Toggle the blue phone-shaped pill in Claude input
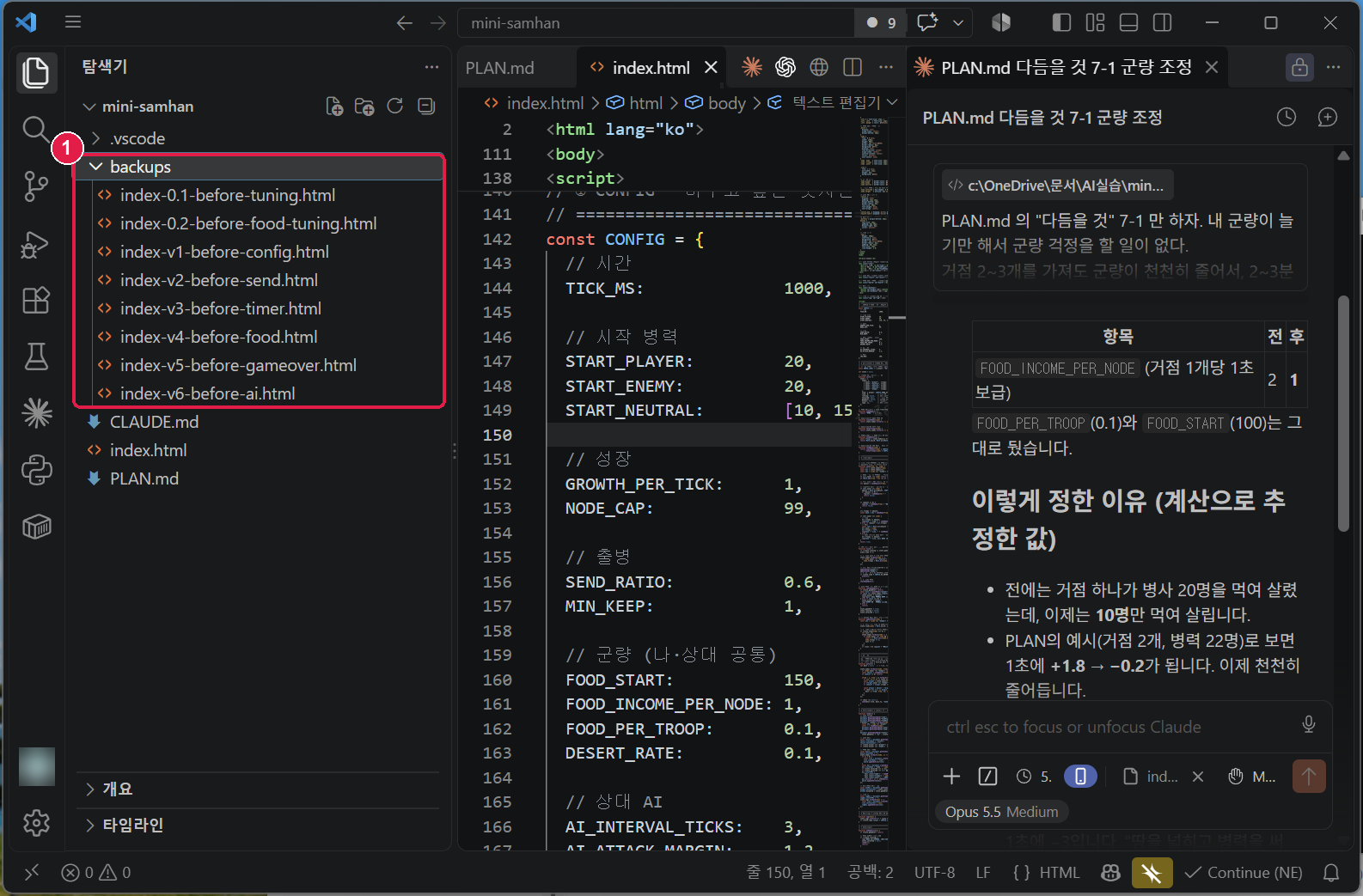 coord(1080,777)
